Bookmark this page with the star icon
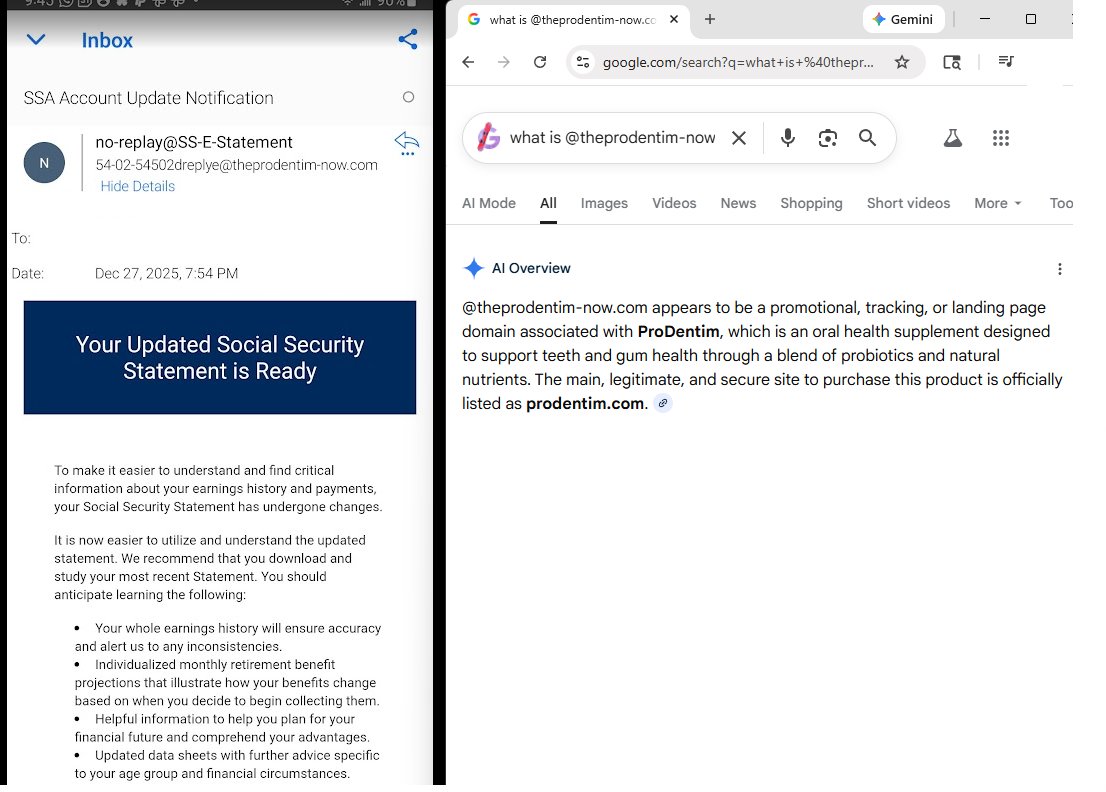1106x792 pixels. (902, 62)
